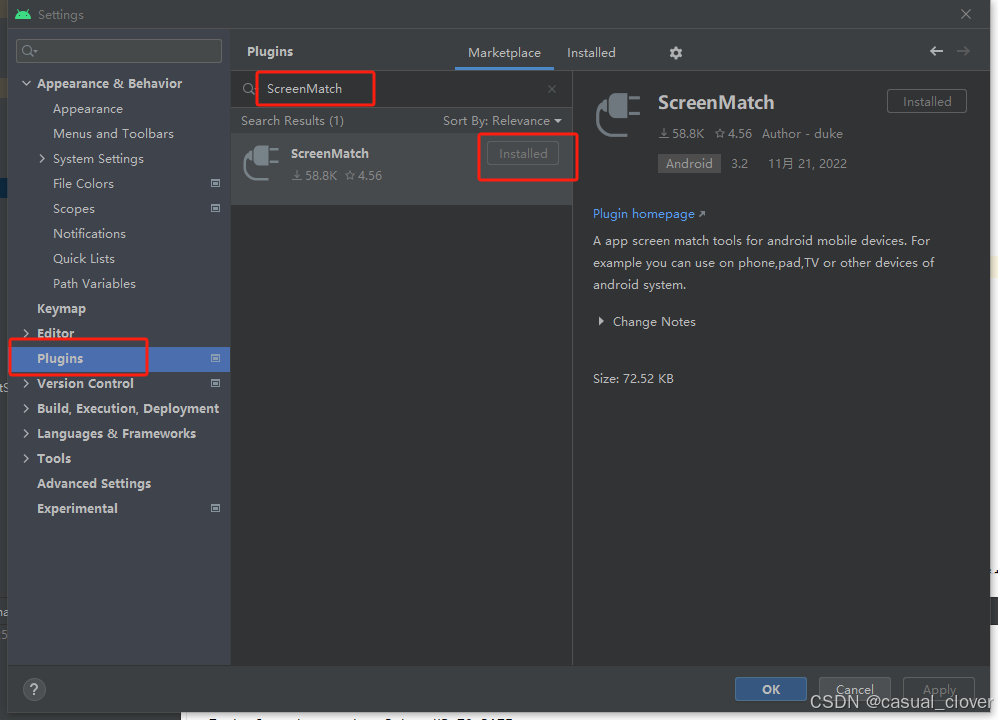Viewport: 998px width, 720px height.
Task: Click the magnifier icon in the settings search box
Action: click(29, 51)
